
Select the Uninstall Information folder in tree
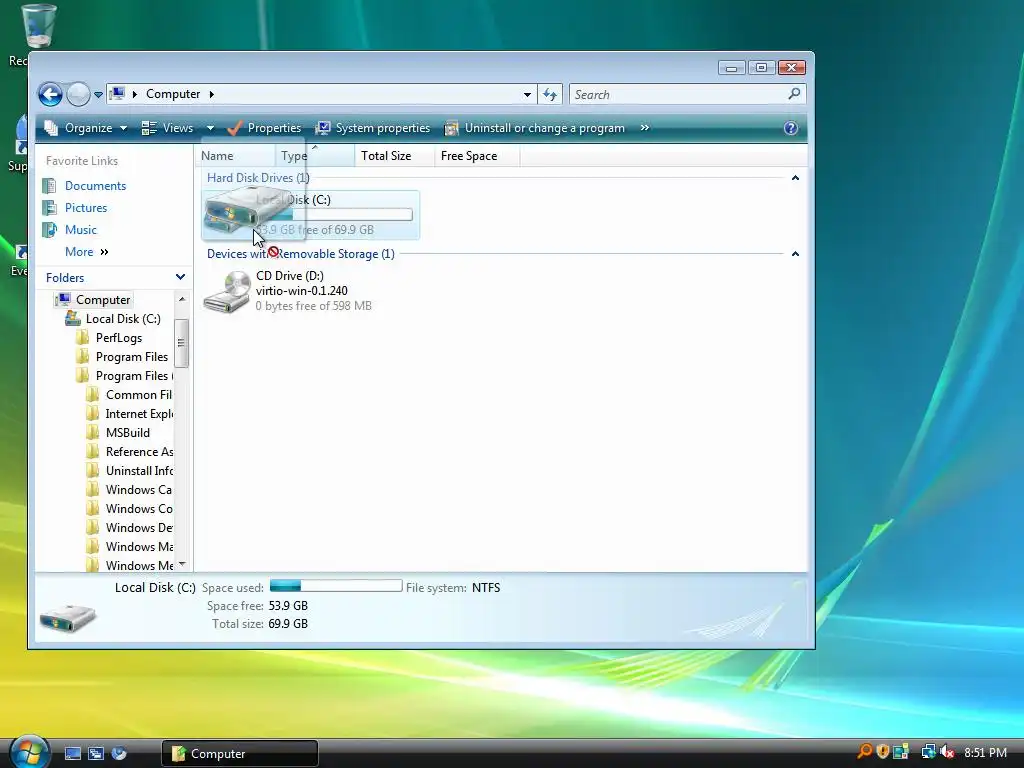tap(139, 471)
